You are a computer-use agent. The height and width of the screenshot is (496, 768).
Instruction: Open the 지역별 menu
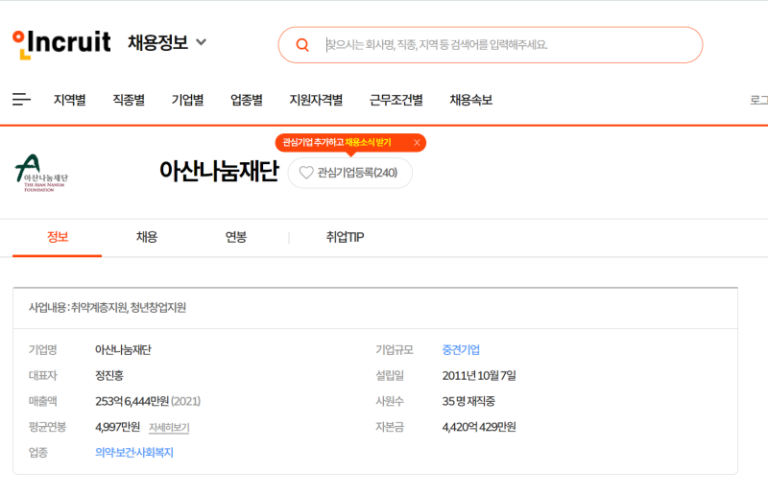[x=69, y=100]
